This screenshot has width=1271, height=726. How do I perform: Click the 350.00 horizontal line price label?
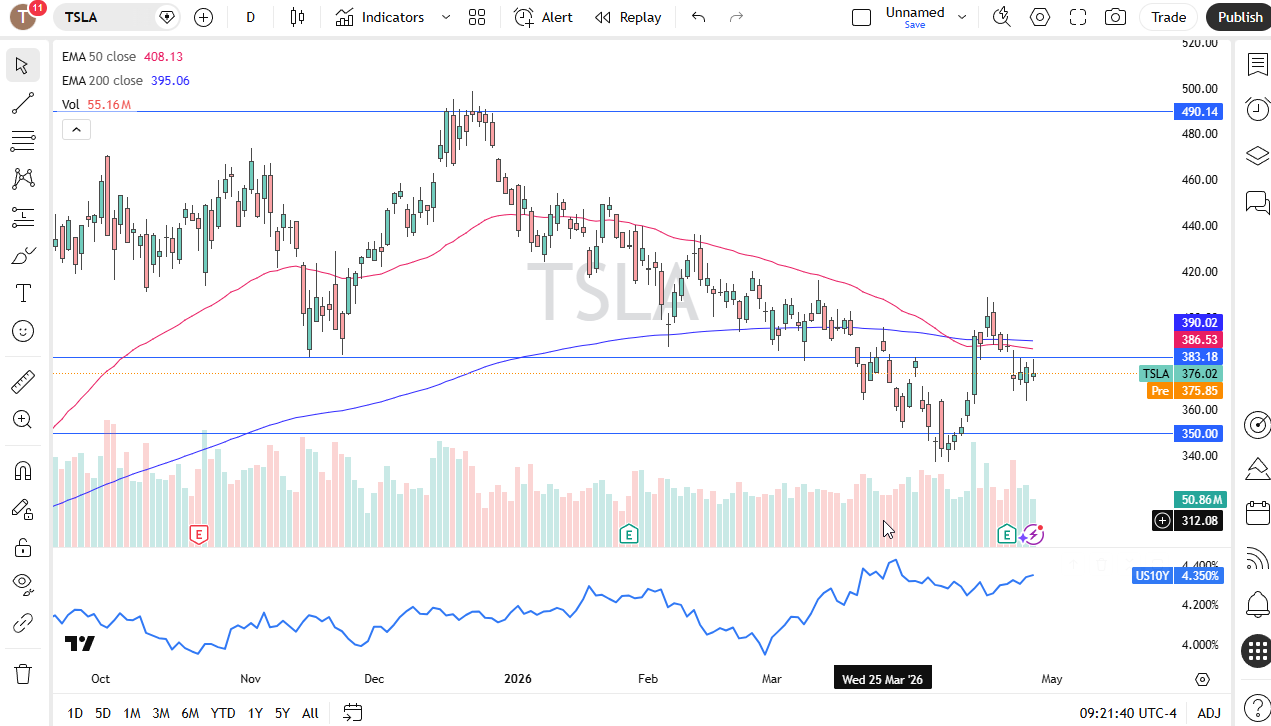pos(1200,433)
